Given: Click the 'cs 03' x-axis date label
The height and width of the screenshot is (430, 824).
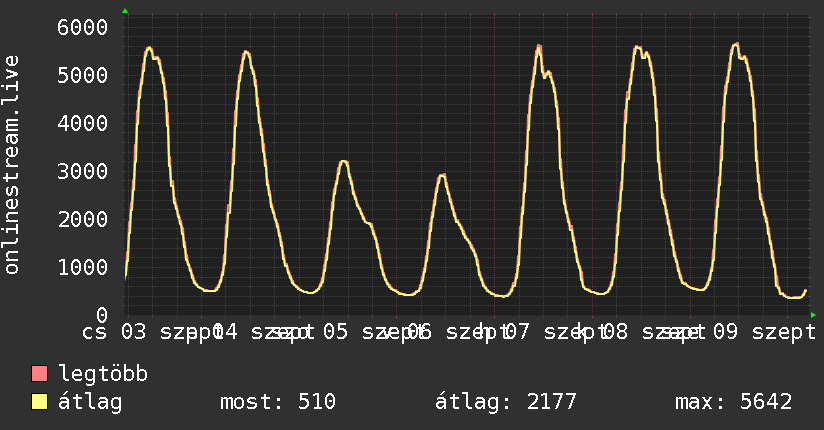Looking at the screenshot, I should point(114,332).
